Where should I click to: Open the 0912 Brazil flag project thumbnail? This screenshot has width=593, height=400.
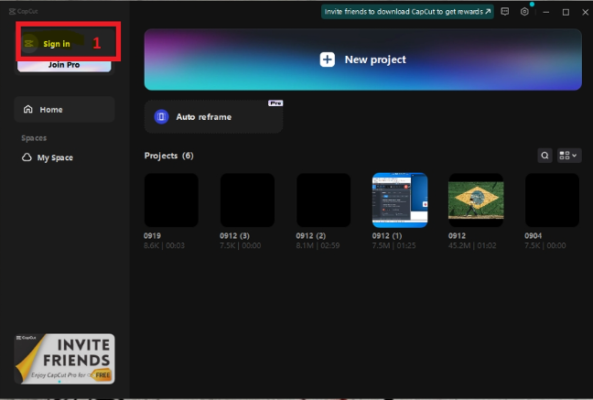pyautogui.click(x=476, y=200)
